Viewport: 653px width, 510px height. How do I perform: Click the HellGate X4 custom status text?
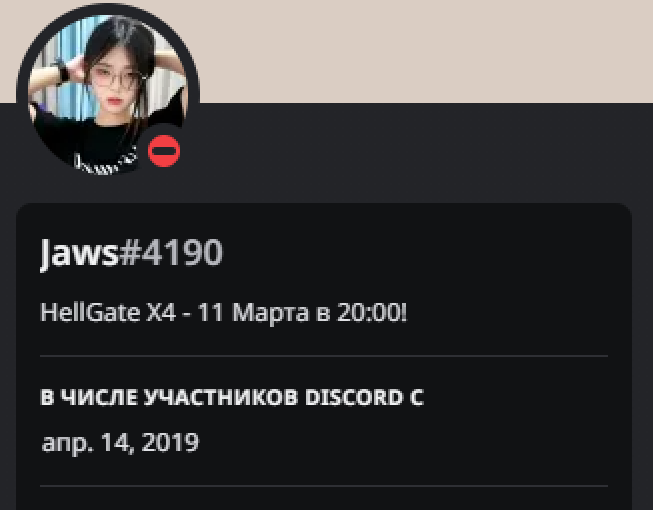click(224, 312)
